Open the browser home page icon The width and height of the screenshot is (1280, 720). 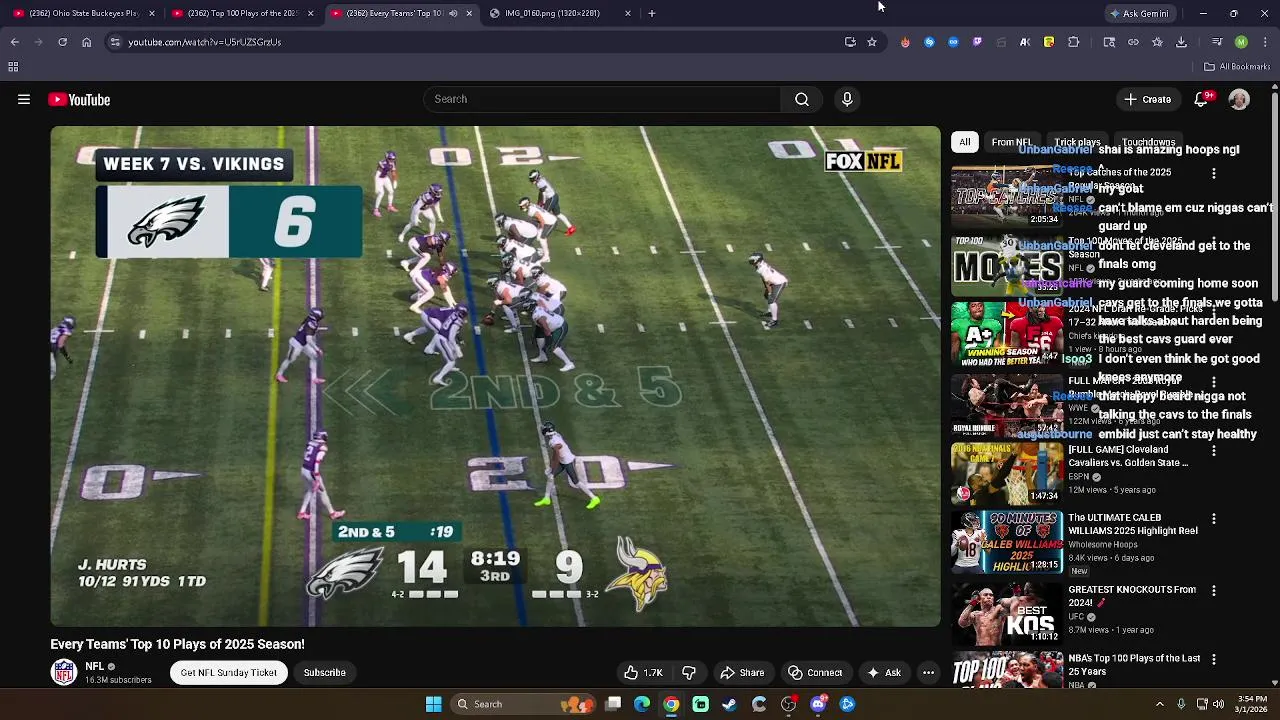[86, 42]
